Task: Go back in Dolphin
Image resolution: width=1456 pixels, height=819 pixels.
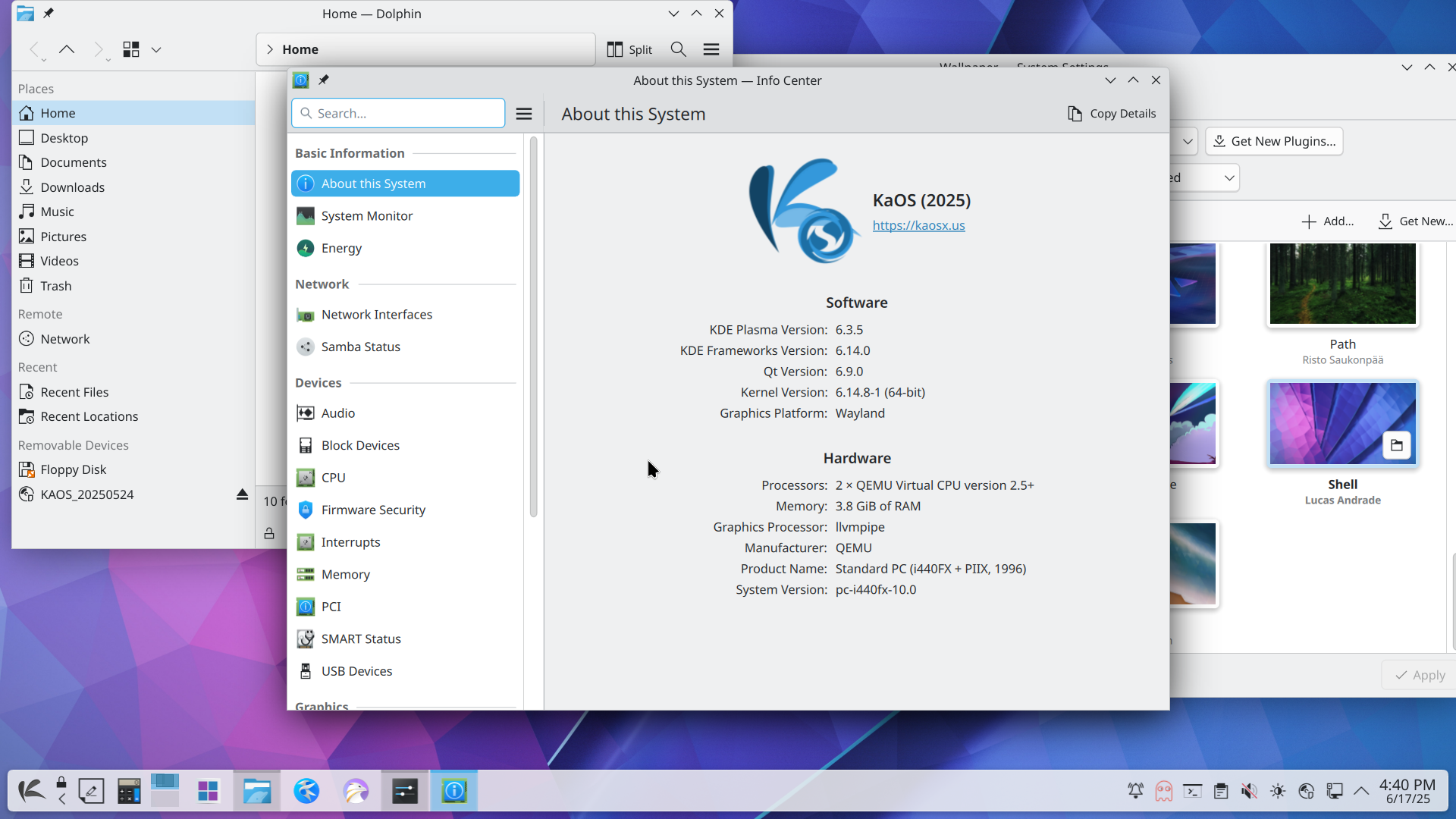Action: click(x=34, y=49)
